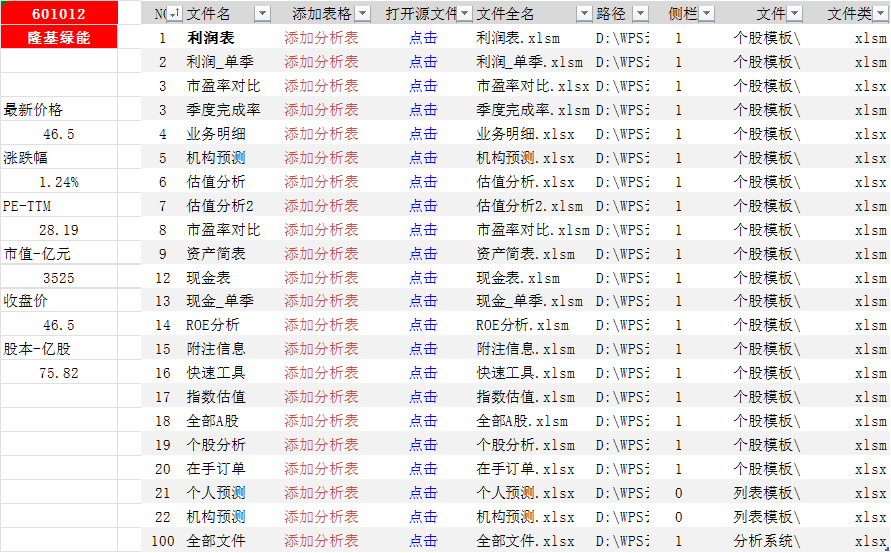
Task: Open the 文件类 column filter dropdown
Action: click(x=880, y=14)
